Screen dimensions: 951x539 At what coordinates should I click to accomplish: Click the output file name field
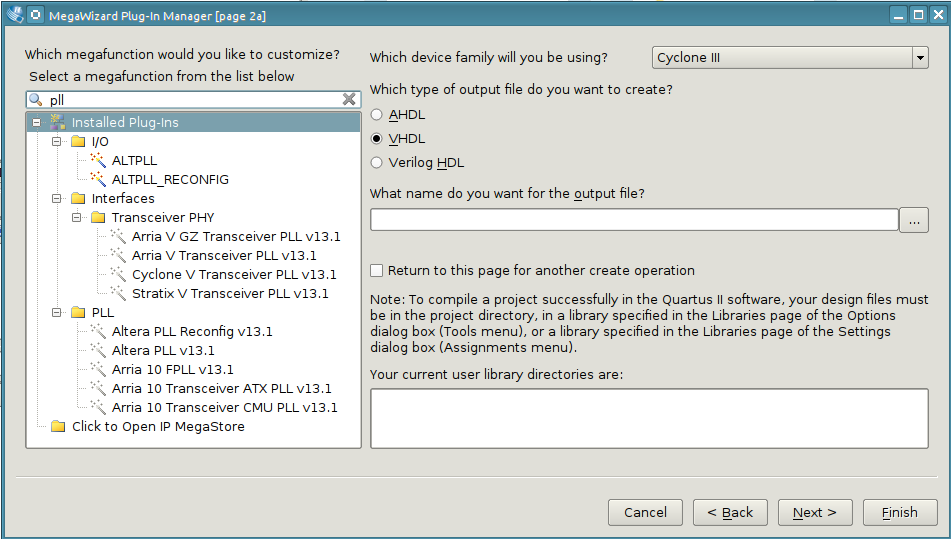pyautogui.click(x=634, y=219)
